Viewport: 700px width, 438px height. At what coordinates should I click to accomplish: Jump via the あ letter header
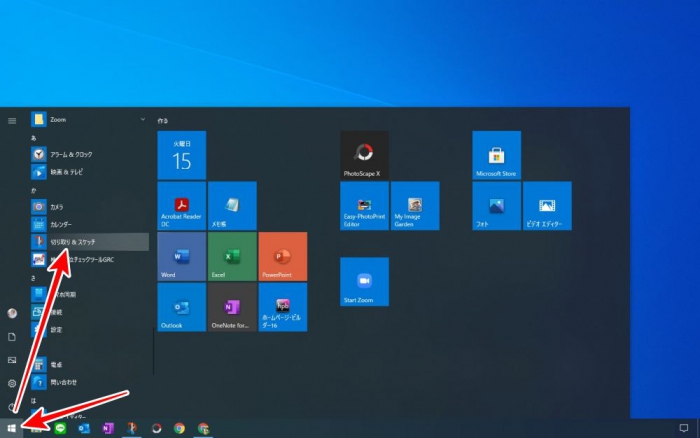(x=33, y=138)
